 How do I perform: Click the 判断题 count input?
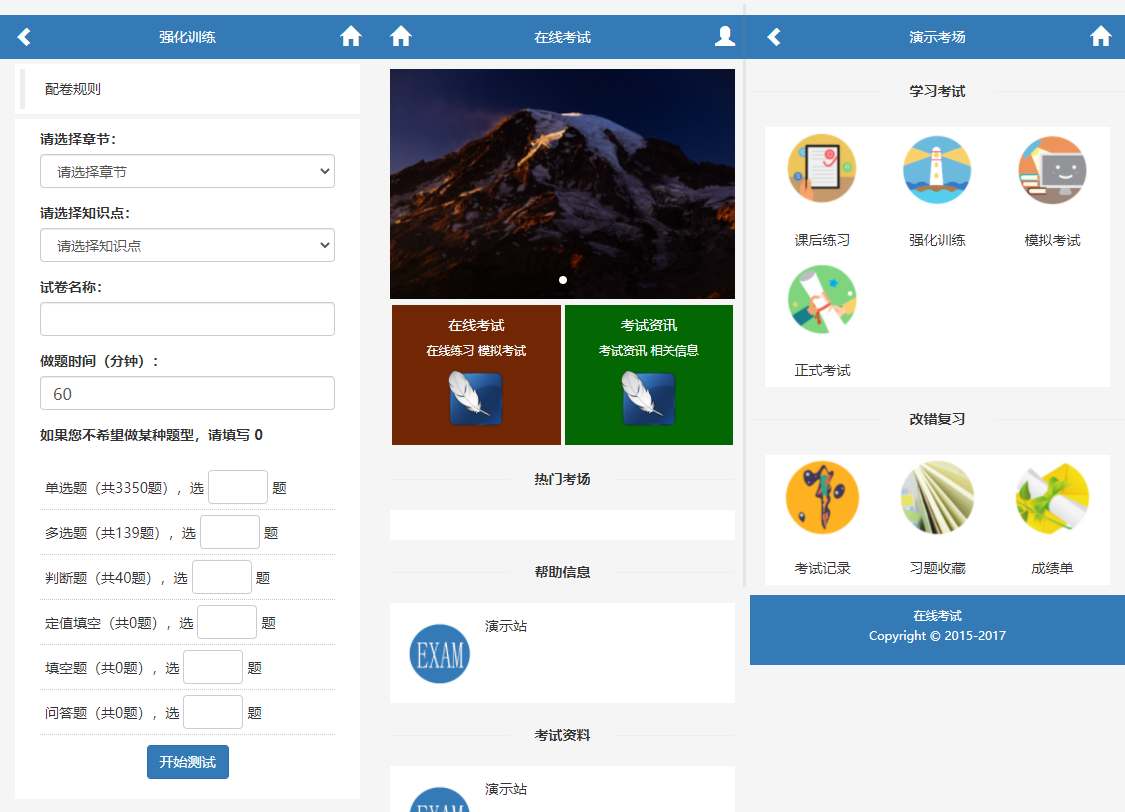[222, 577]
